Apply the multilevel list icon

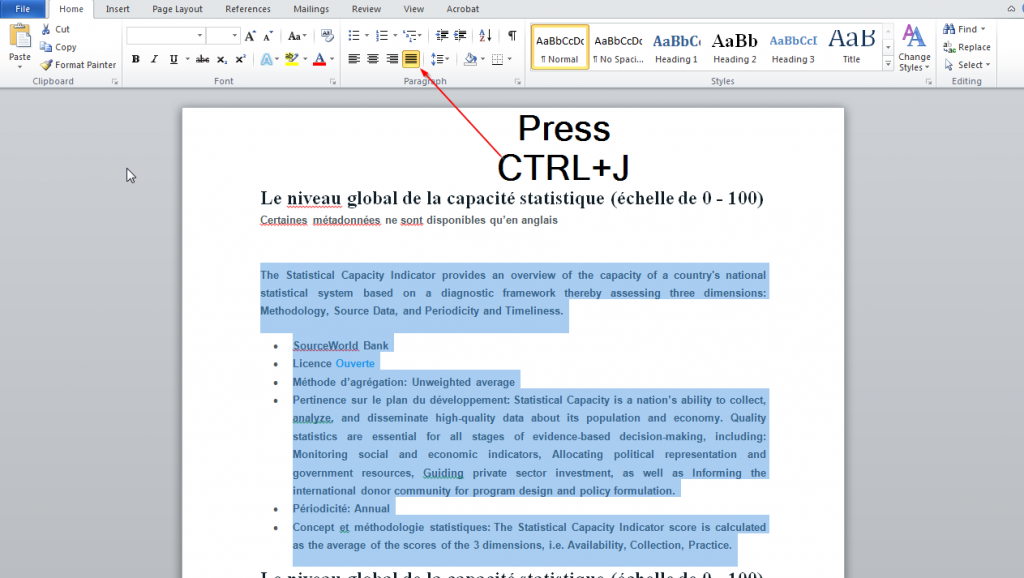click(410, 36)
